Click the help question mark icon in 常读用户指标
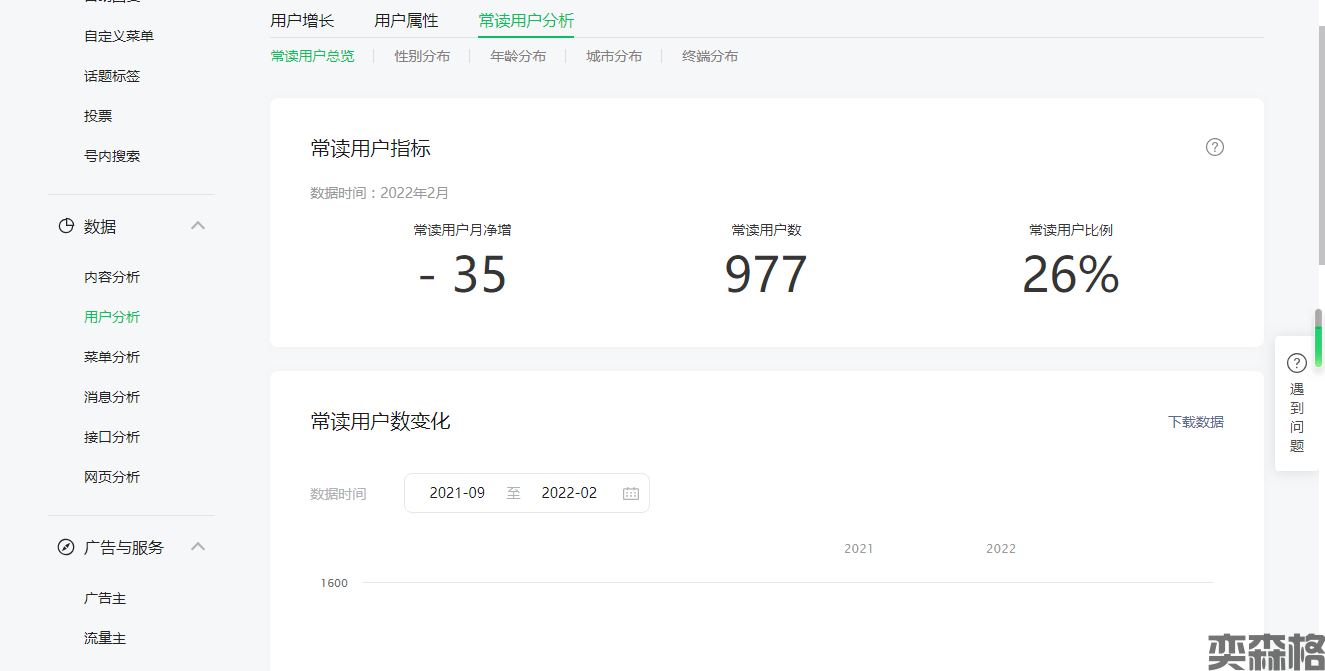This screenshot has height=671, width=1325. click(1214, 147)
